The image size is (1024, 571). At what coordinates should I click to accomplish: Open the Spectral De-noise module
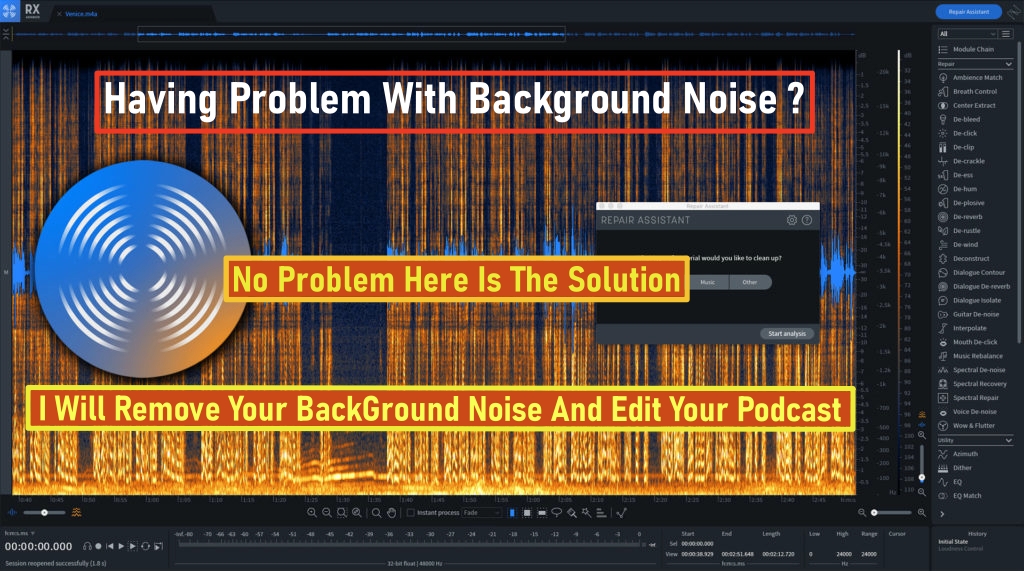972,370
